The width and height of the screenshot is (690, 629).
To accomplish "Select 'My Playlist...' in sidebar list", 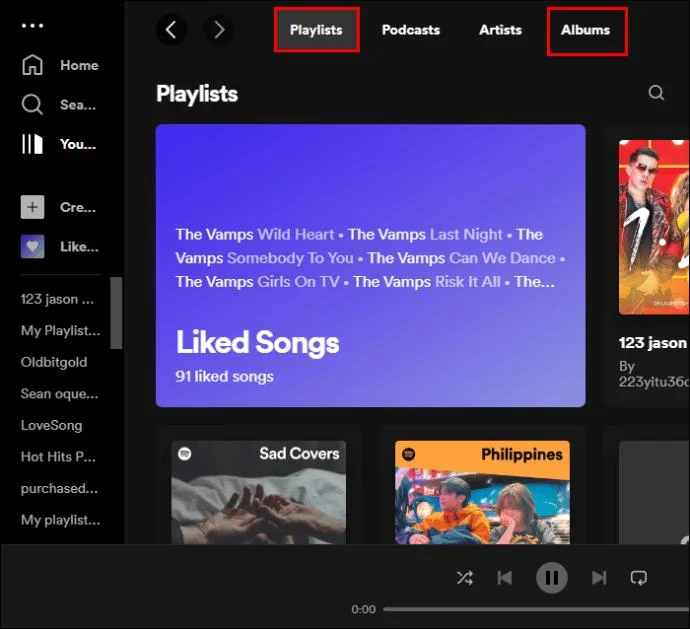I will 60,331.
